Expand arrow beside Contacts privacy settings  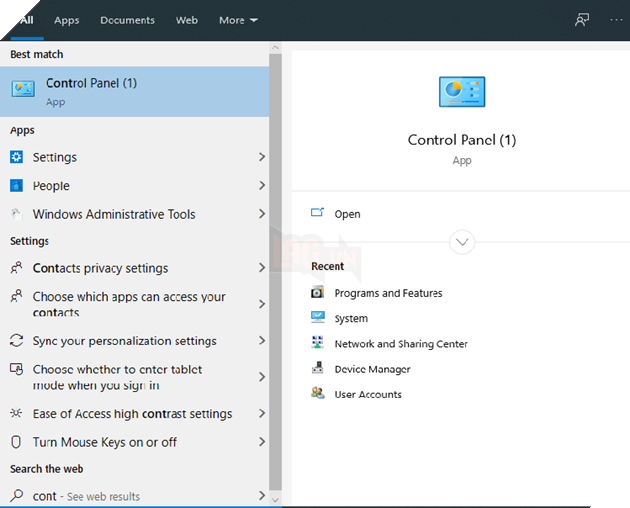coord(262,268)
